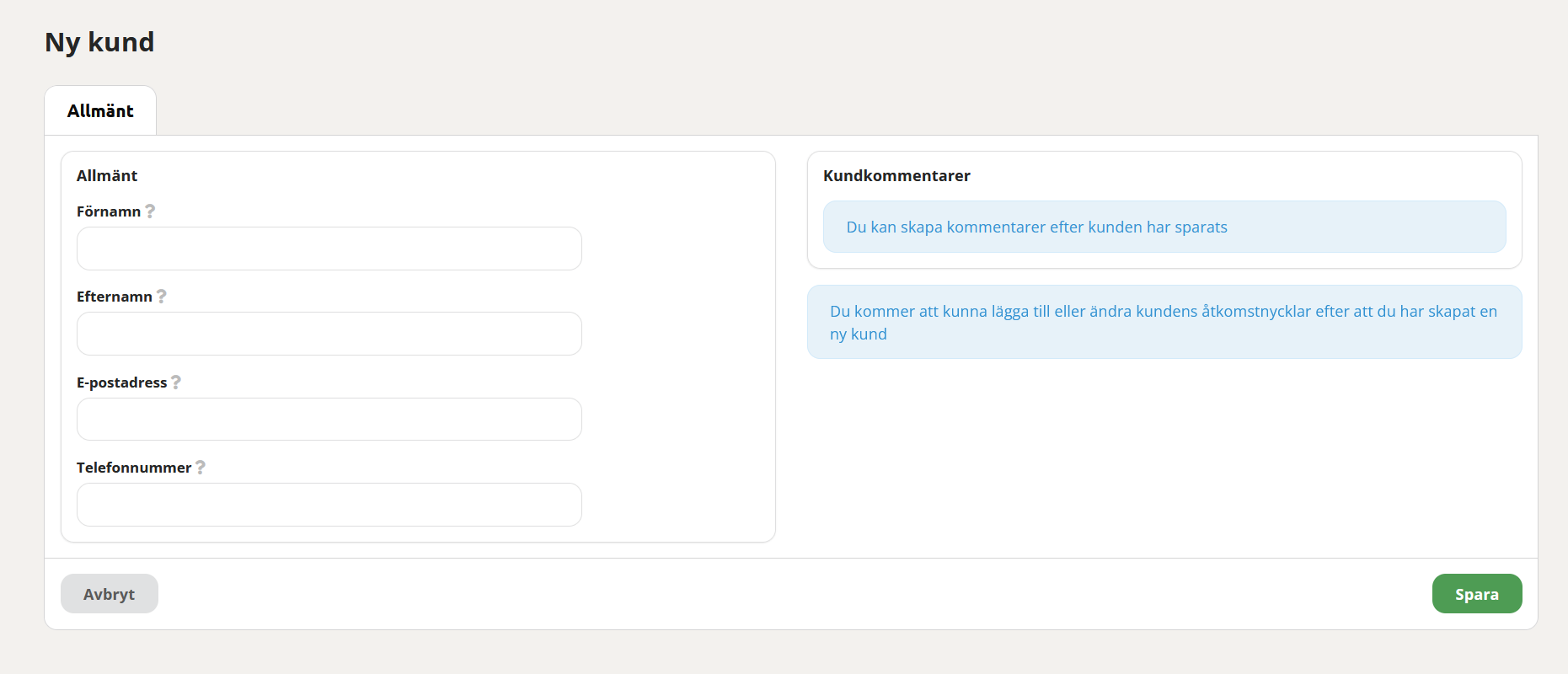Click the E-postadress field label
The width and height of the screenshot is (1568, 674).
coord(122,382)
